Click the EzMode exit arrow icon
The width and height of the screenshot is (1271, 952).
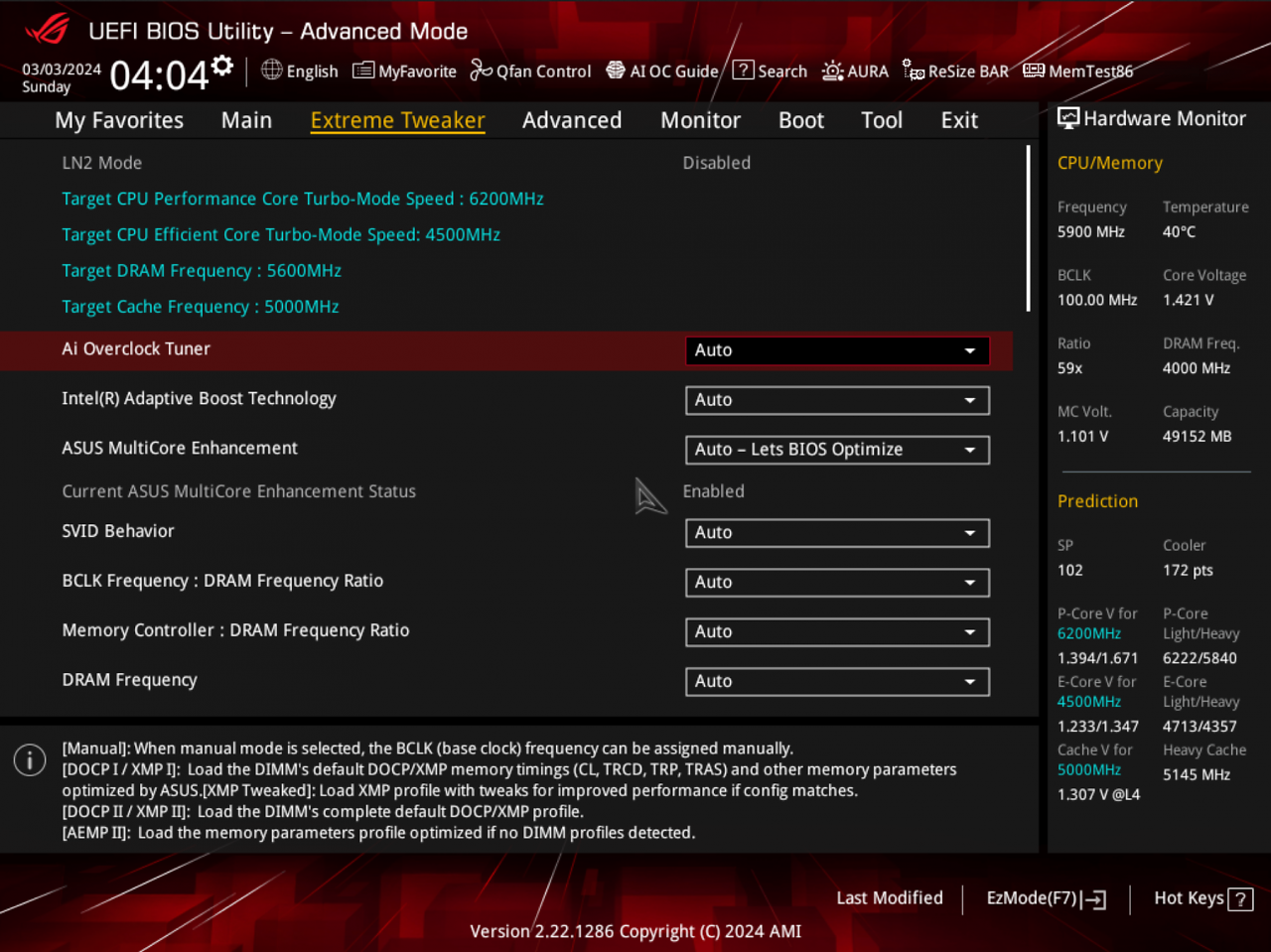point(1095,899)
